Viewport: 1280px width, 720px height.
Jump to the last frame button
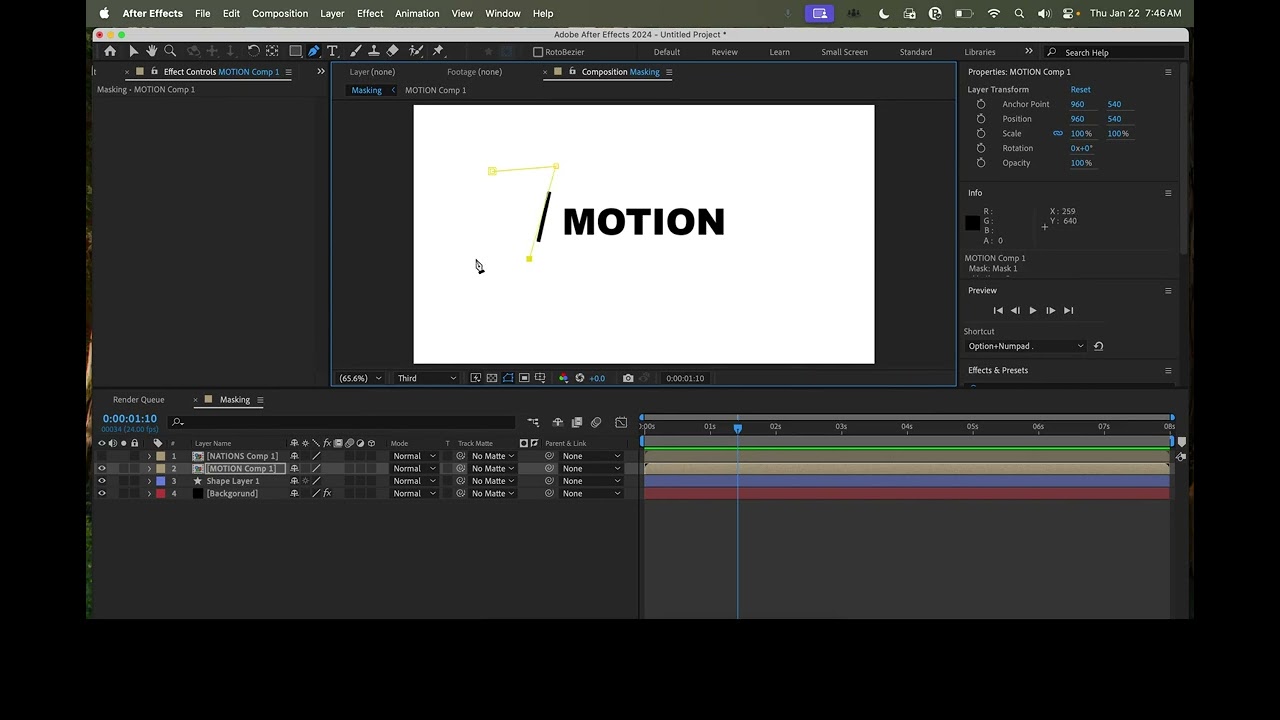pos(1068,311)
